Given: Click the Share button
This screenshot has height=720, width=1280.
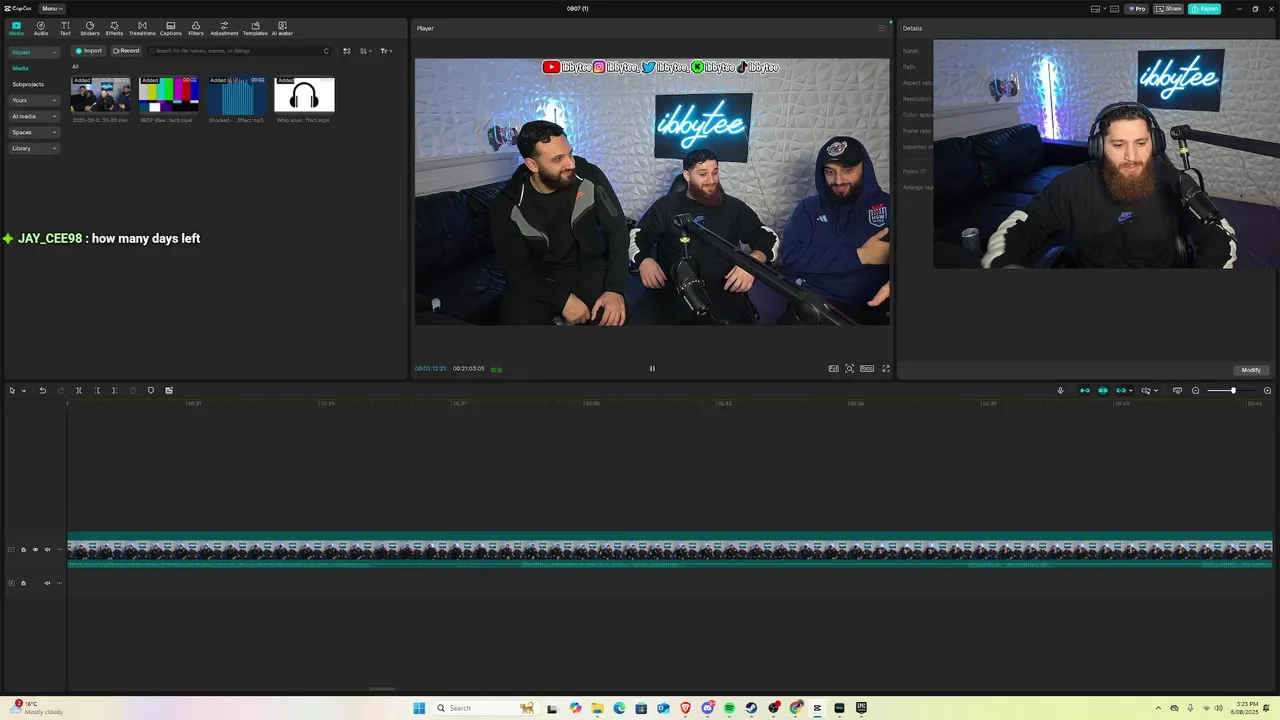Looking at the screenshot, I should click(x=1169, y=8).
